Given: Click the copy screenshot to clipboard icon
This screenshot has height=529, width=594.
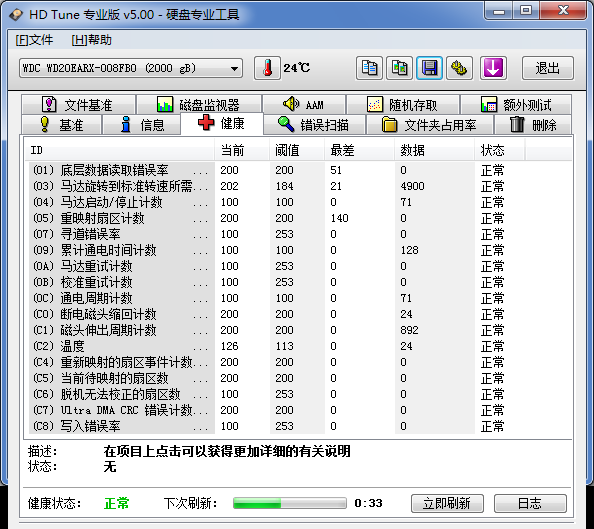Looking at the screenshot, I should click(399, 68).
